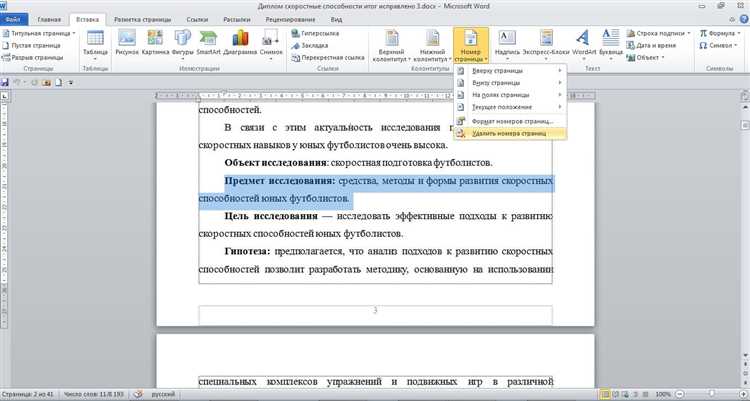Click Дата и время in the Text group
Image resolution: width=750 pixels, height=401 pixels.
(651, 45)
